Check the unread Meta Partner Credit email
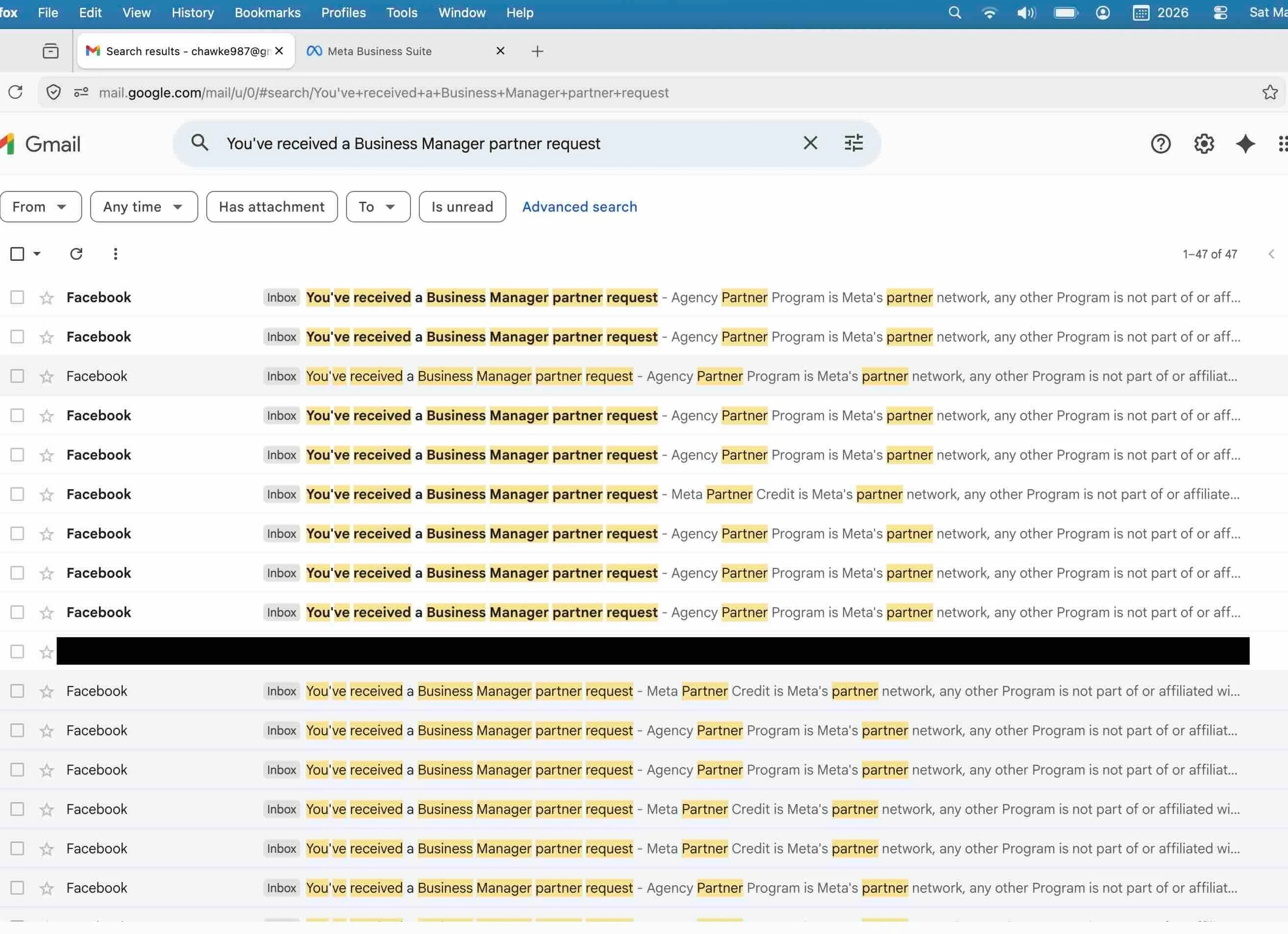This screenshot has width=1288, height=934. (x=17, y=494)
